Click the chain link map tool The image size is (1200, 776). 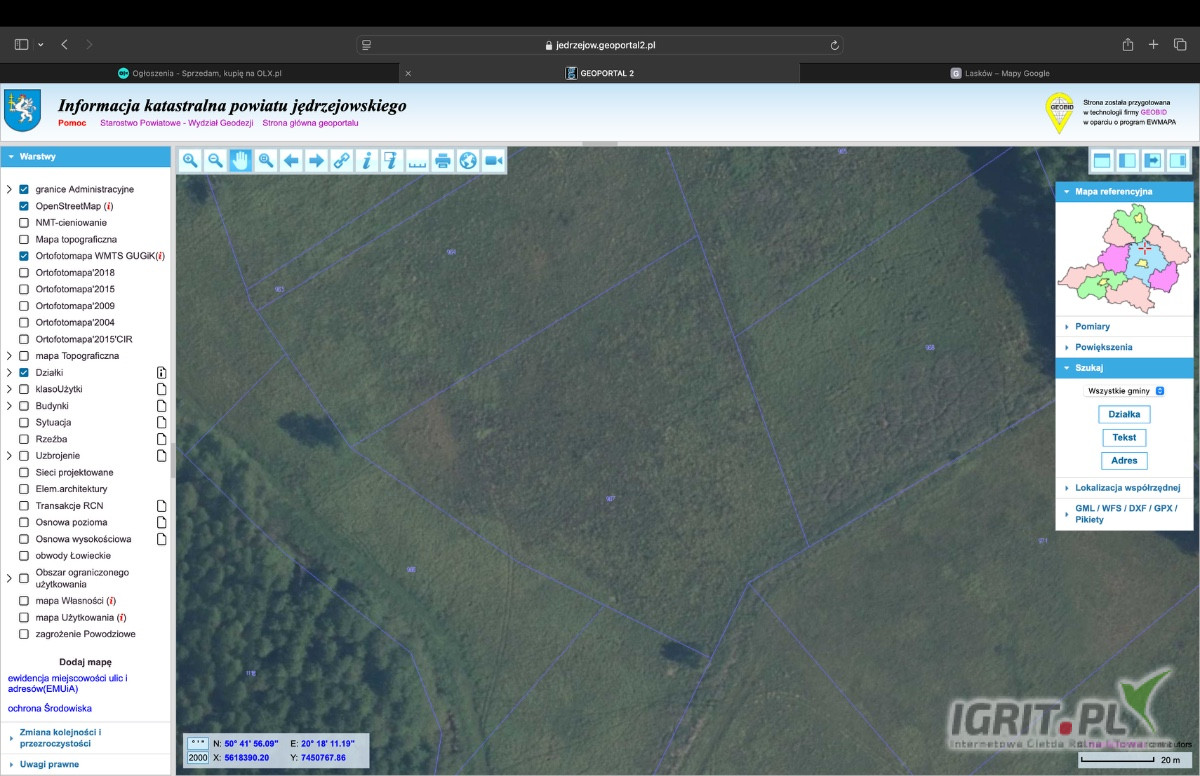click(342, 161)
